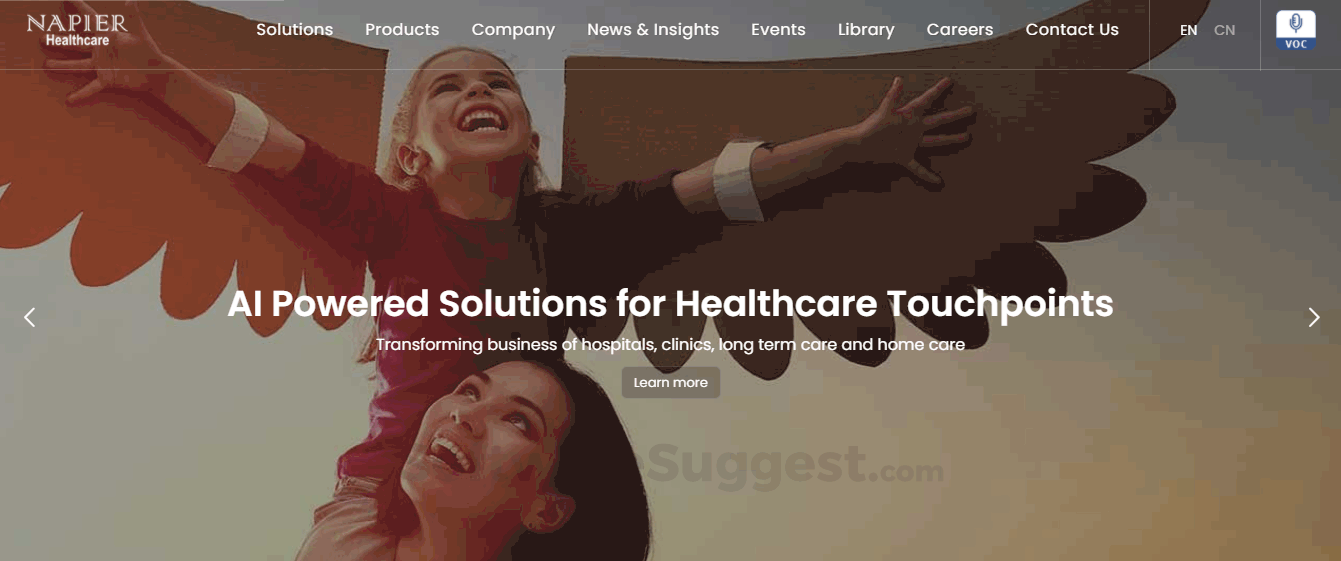Click the Learn more button
The width and height of the screenshot is (1341, 561).
tap(671, 382)
